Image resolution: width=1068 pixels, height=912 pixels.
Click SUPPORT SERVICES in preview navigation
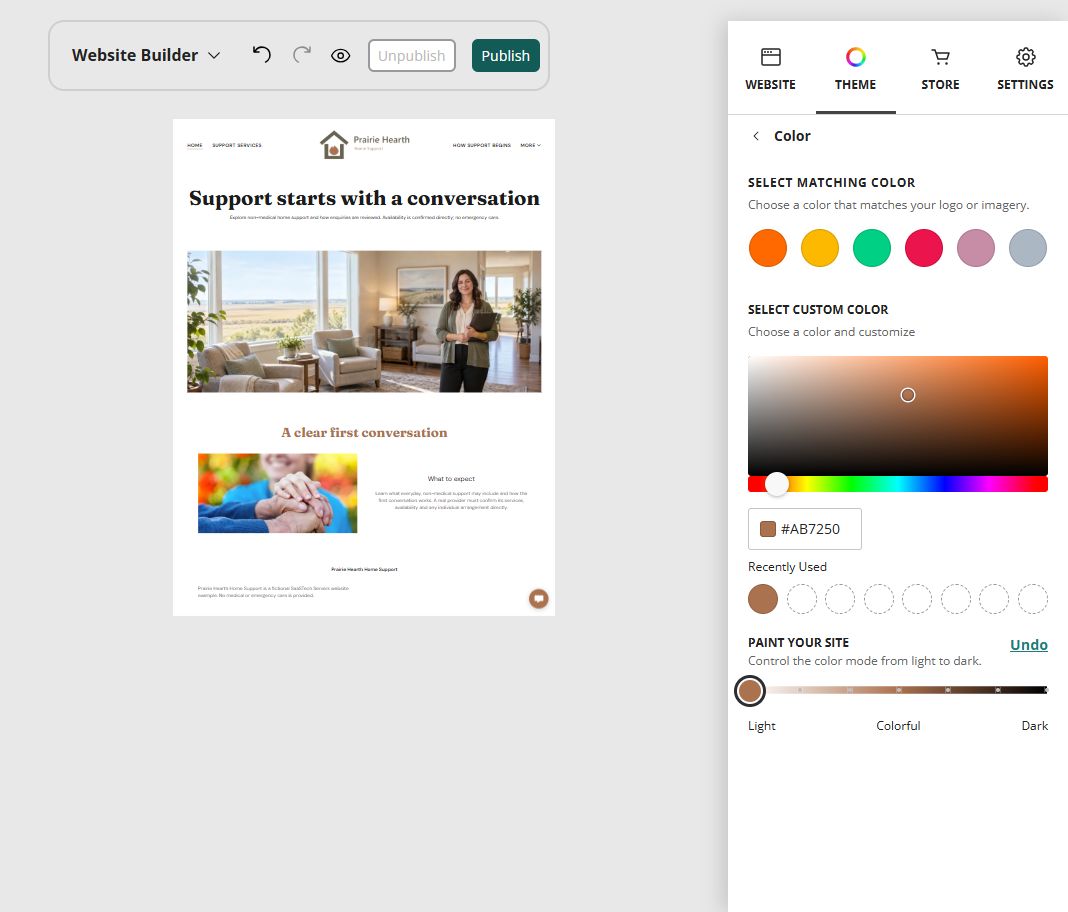coord(236,145)
